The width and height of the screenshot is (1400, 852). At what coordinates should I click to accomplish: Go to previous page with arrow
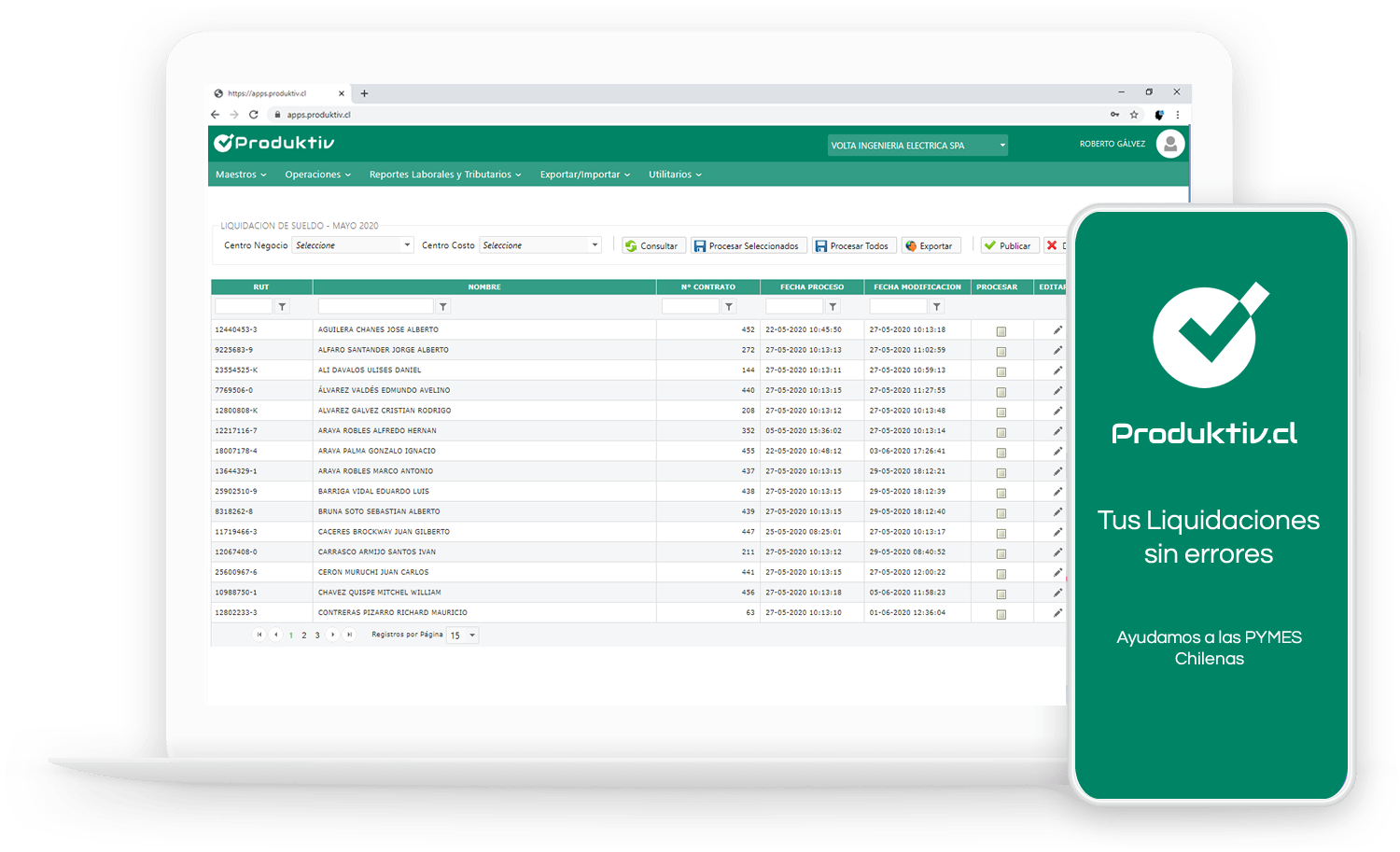click(x=275, y=635)
